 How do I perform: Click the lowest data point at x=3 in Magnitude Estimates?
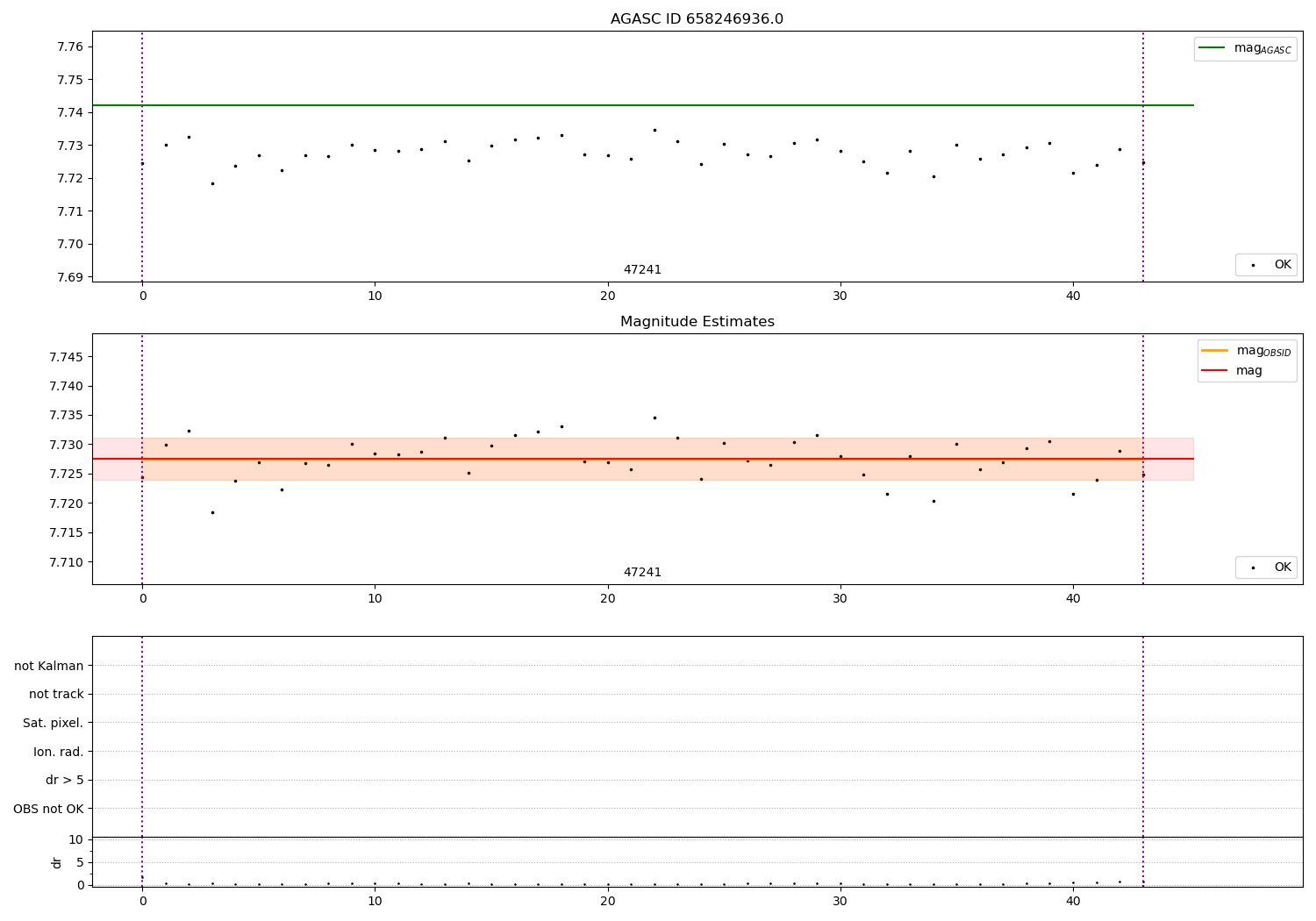(212, 512)
